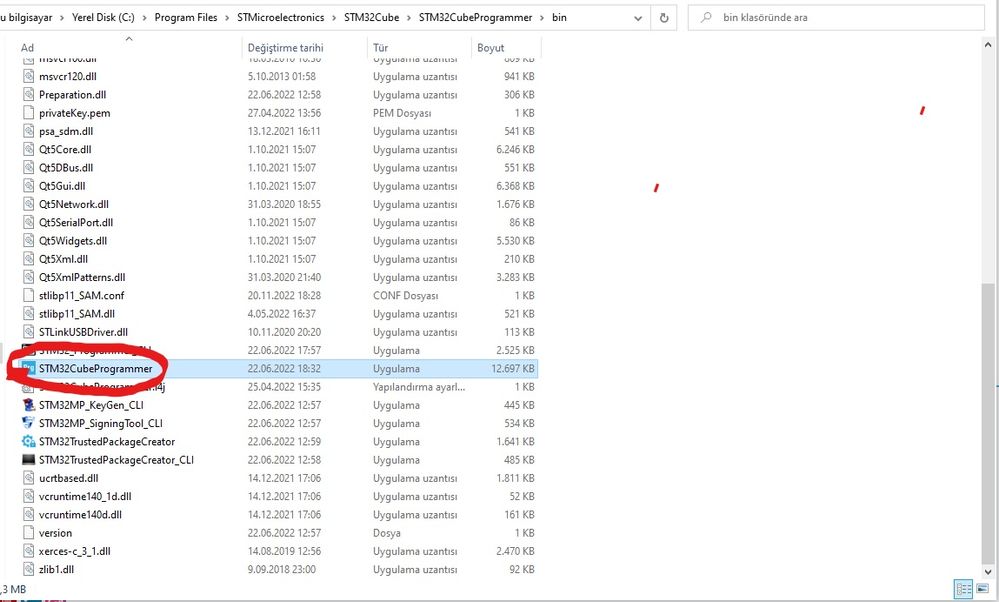Click type 'CONF Dosyası' cell
The width and height of the screenshot is (999, 602).
(x=405, y=296)
